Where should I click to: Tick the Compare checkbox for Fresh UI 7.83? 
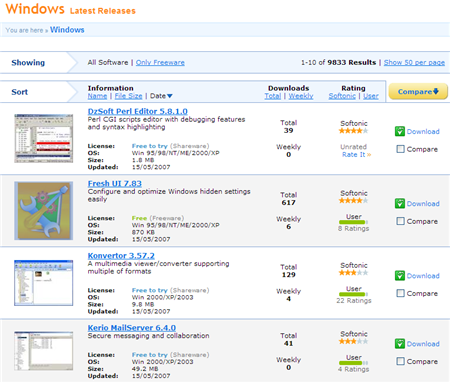point(400,221)
